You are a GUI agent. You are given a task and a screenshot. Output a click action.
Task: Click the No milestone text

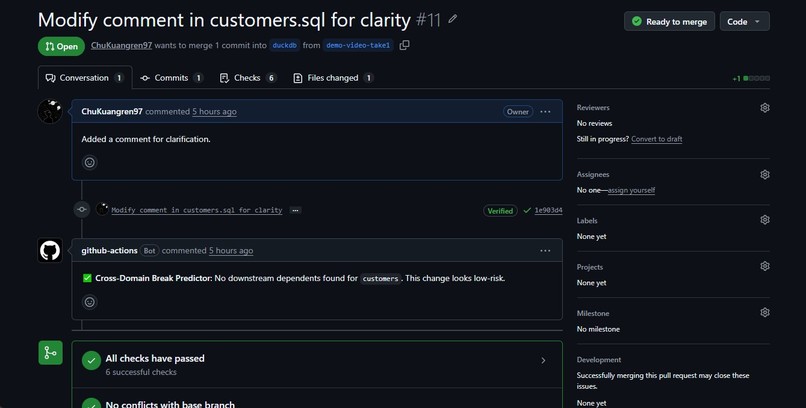pos(598,329)
